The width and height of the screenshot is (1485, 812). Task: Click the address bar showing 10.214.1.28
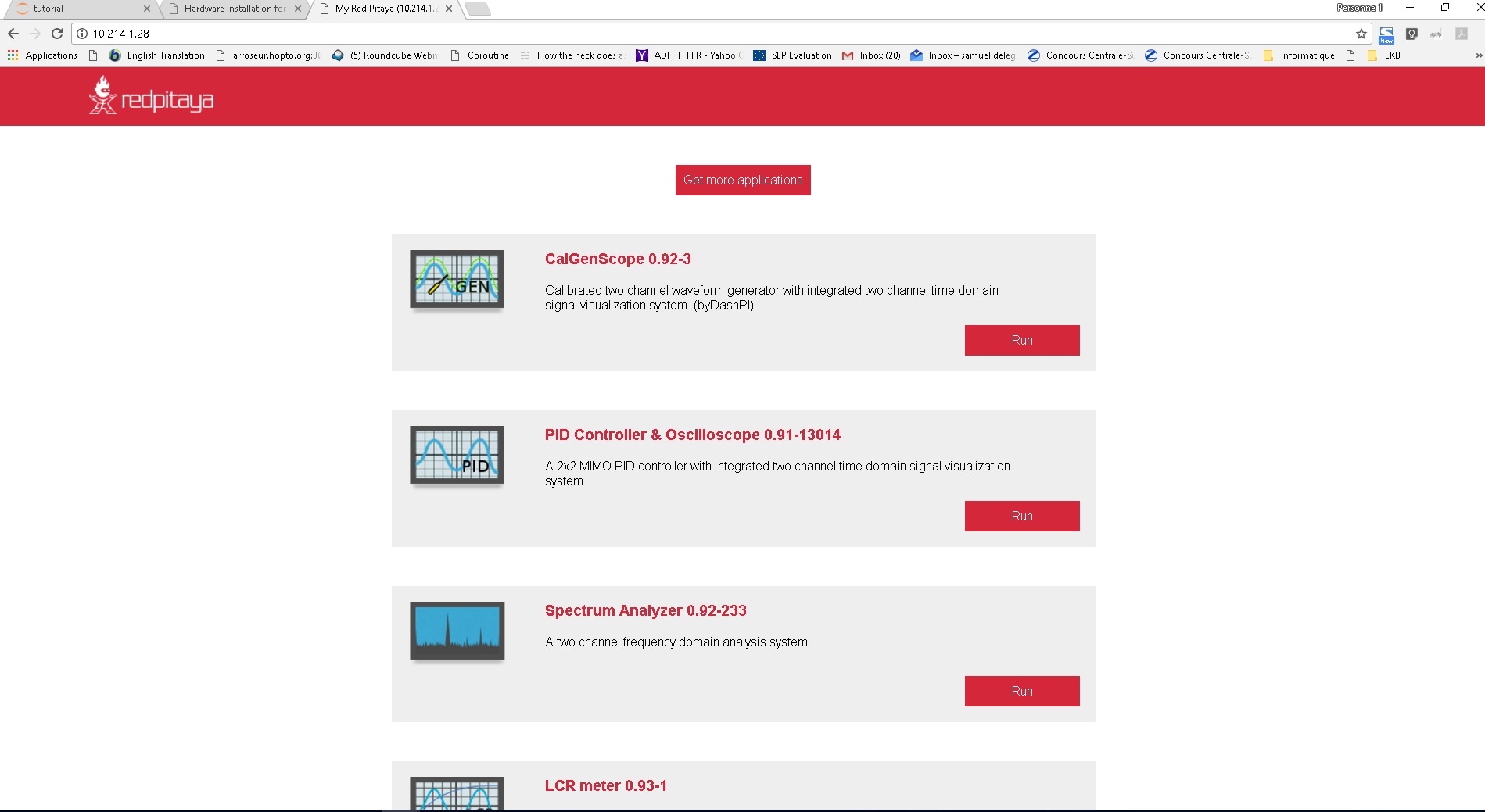click(704, 34)
